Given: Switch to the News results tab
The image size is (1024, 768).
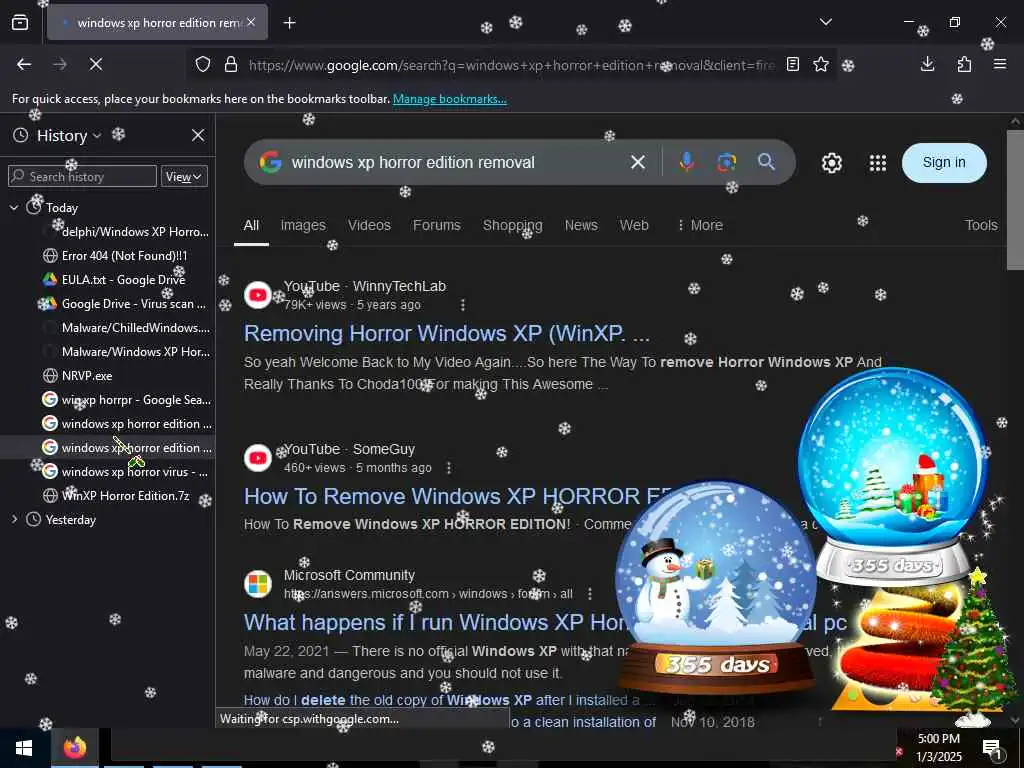Looking at the screenshot, I should [581, 225].
